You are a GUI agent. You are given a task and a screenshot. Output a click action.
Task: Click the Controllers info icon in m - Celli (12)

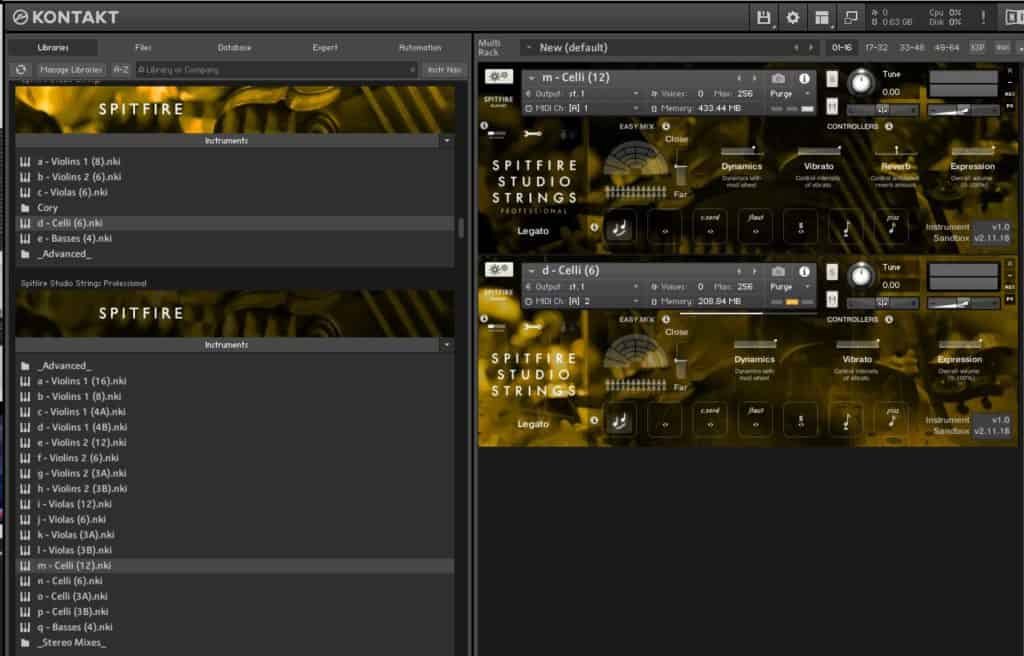pos(889,126)
